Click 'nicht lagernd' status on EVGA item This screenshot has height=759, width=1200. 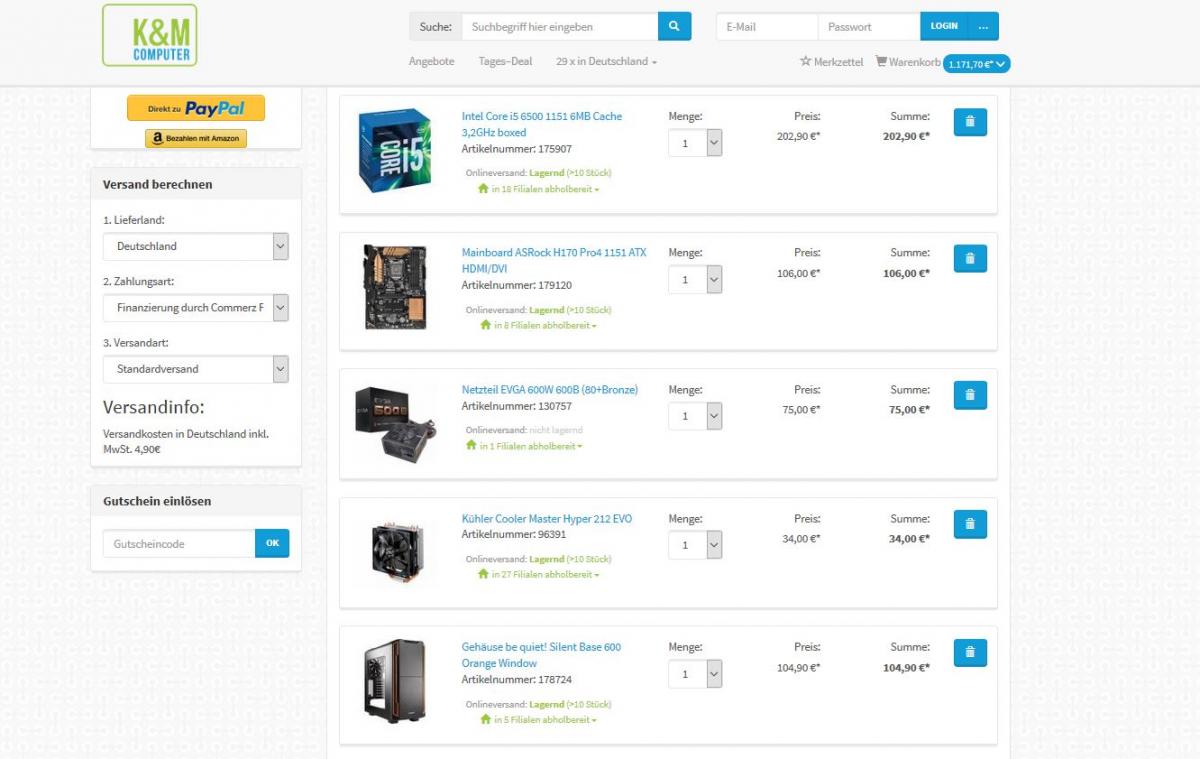tap(556, 430)
